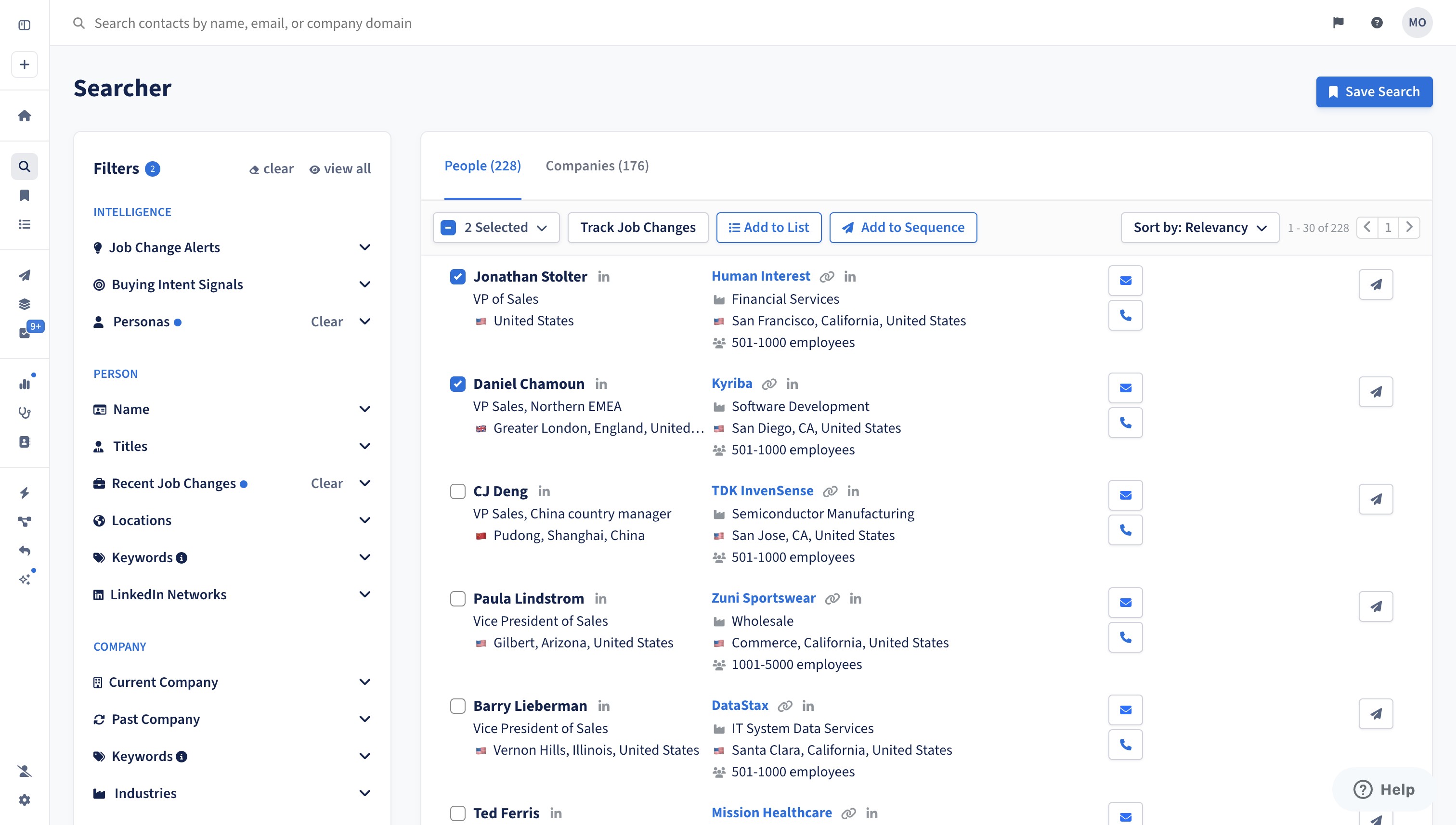Screen dimensions: 1456x825
Task: Switch to the Companies (176) tab
Action: 597,166
